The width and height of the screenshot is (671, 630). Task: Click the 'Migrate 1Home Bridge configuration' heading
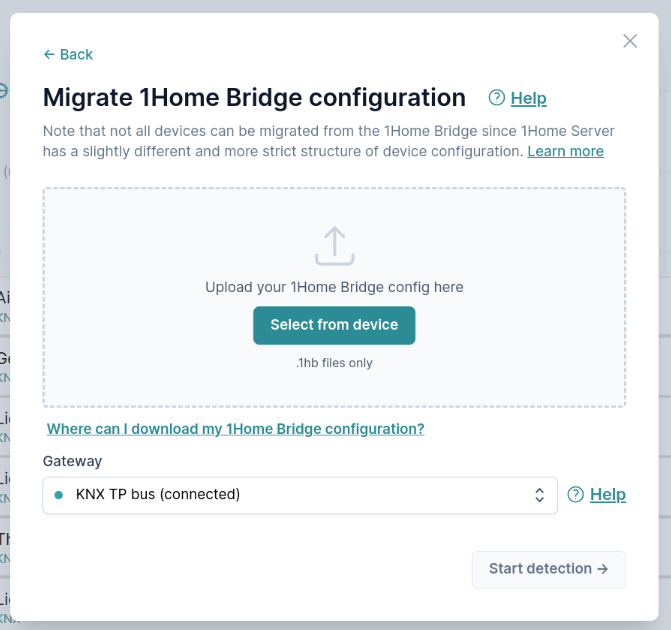[254, 97]
